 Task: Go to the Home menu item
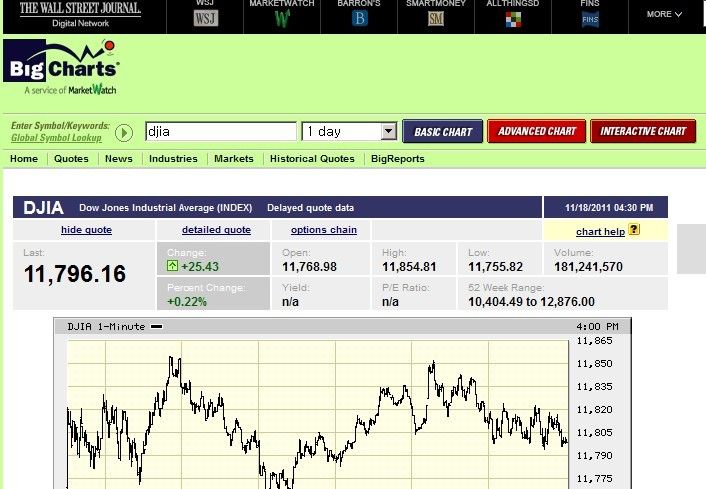pyautogui.click(x=24, y=158)
